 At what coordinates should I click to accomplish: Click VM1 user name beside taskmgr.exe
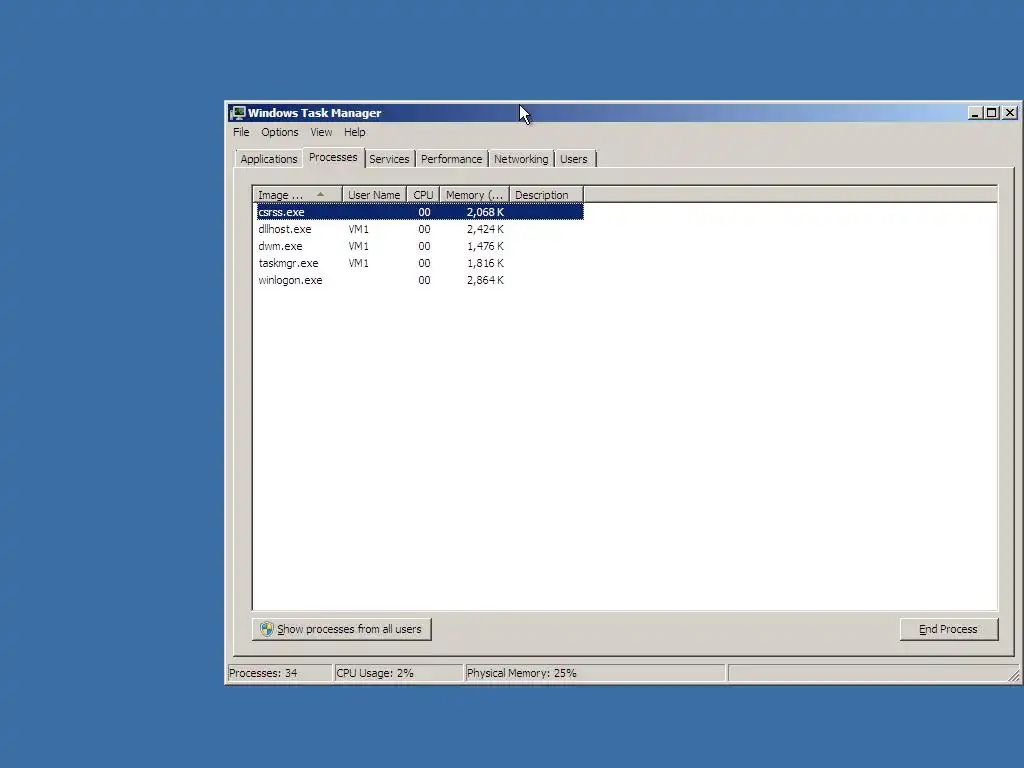tap(359, 263)
